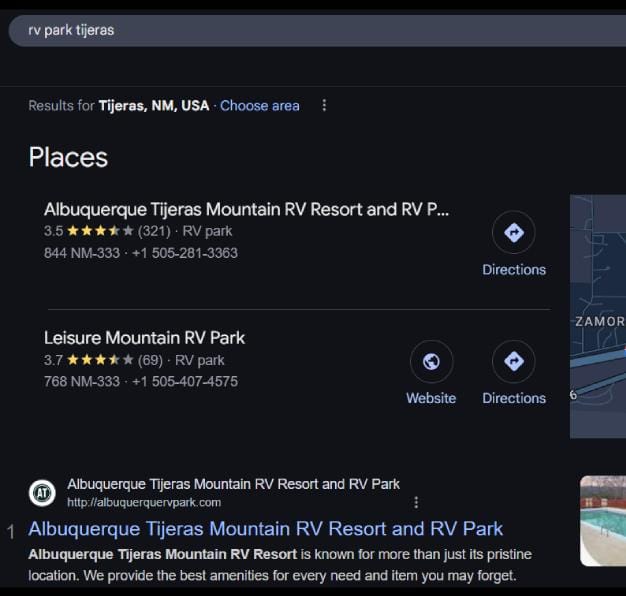Click address 768 NM-333
This screenshot has height=596, width=626.
pos(82,382)
